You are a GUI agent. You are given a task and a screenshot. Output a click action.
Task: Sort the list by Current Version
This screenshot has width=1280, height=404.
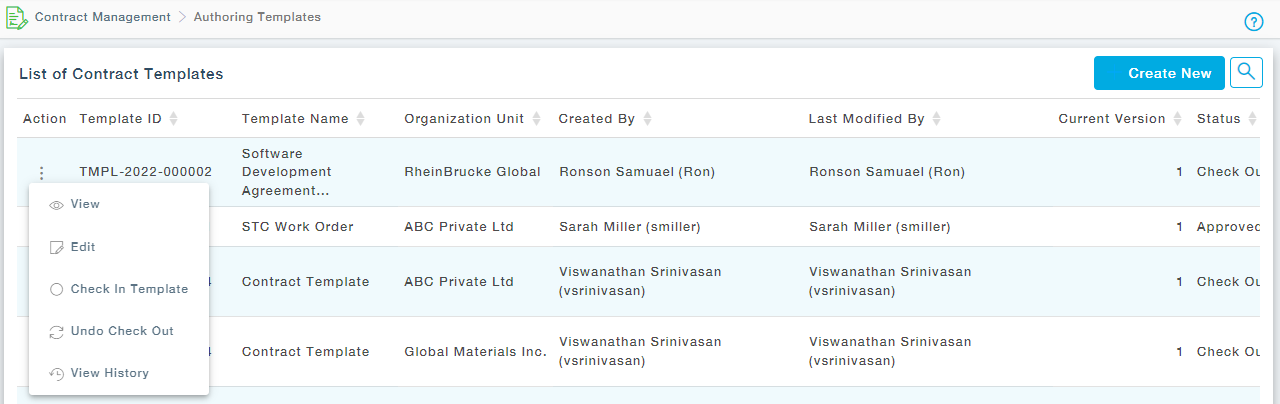(x=1178, y=119)
